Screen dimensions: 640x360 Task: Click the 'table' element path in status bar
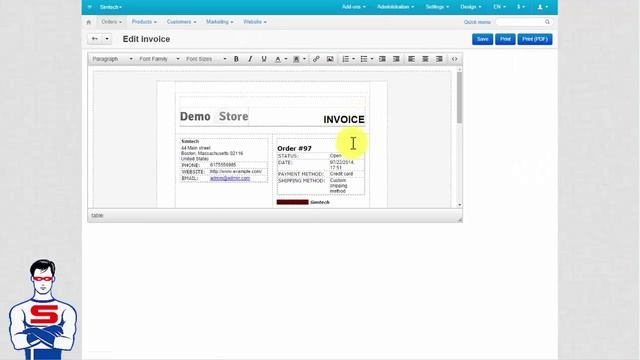[97, 215]
